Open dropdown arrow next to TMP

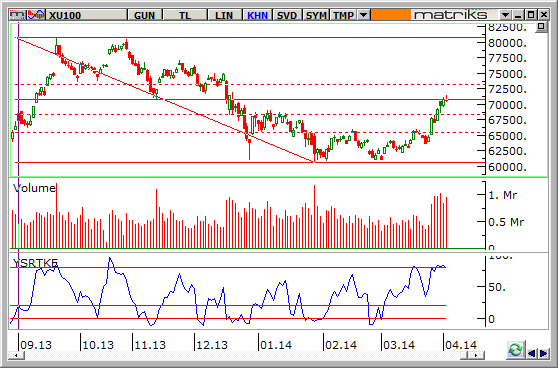(363, 15)
